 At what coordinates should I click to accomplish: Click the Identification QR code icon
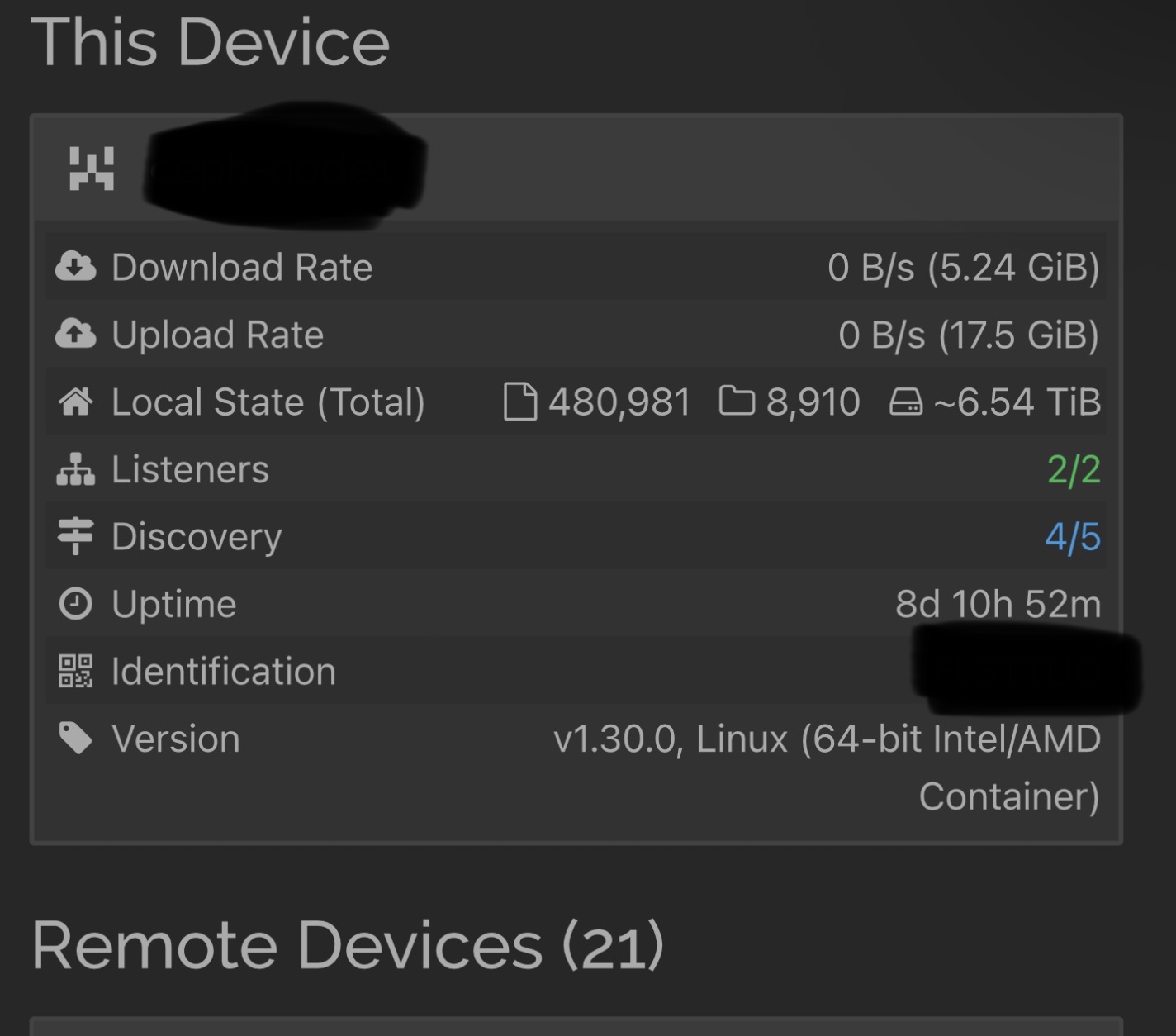pyautogui.click(x=76, y=671)
